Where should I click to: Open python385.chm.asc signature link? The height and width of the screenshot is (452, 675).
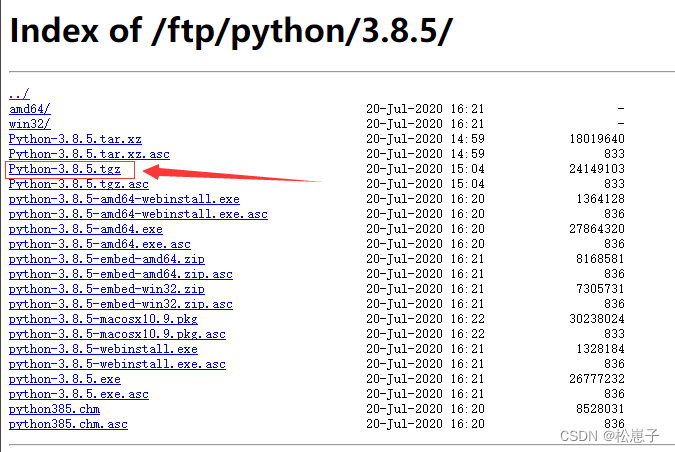68,424
